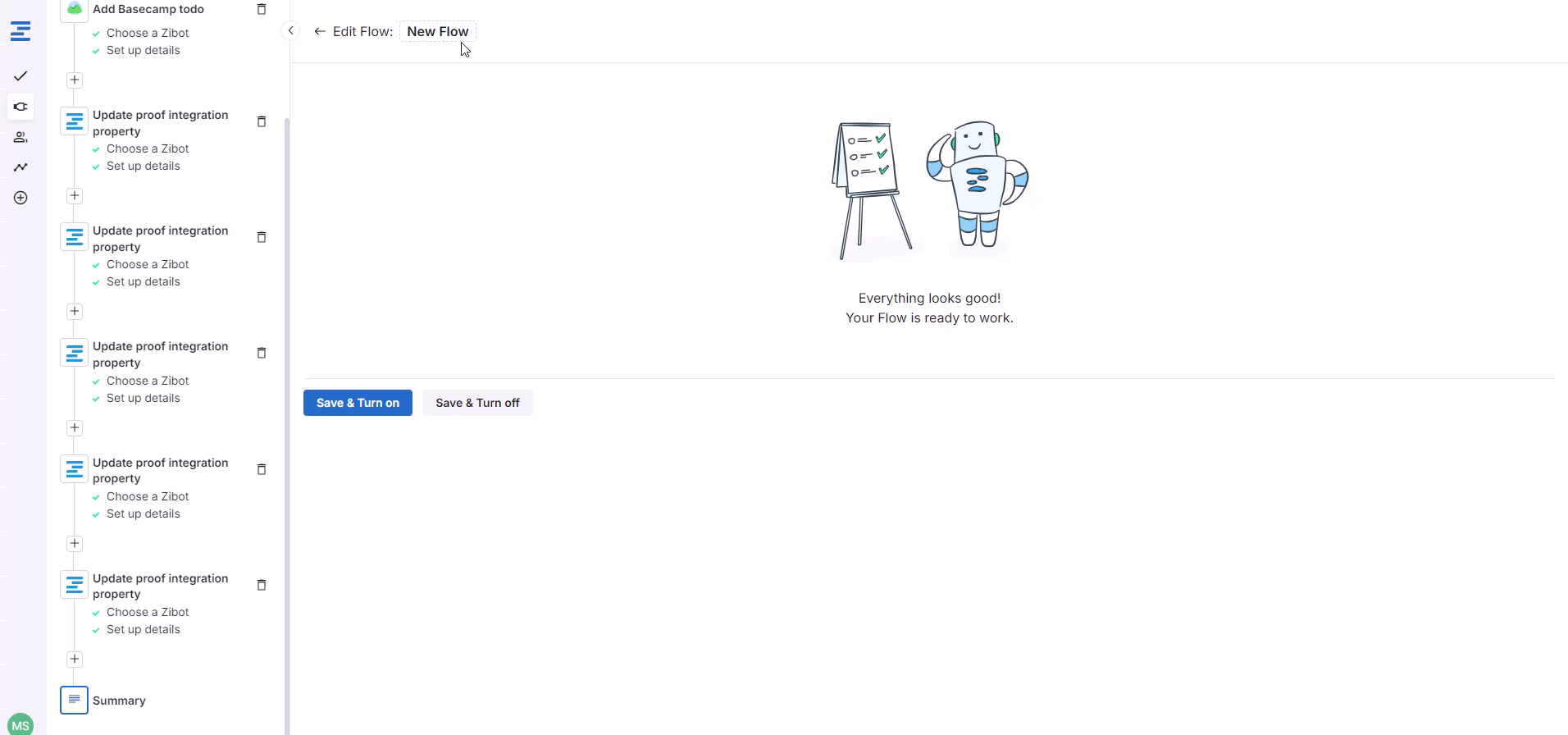This screenshot has width=1568, height=735.
Task: Click trash icon of last Update proof integration step
Action: click(262, 585)
